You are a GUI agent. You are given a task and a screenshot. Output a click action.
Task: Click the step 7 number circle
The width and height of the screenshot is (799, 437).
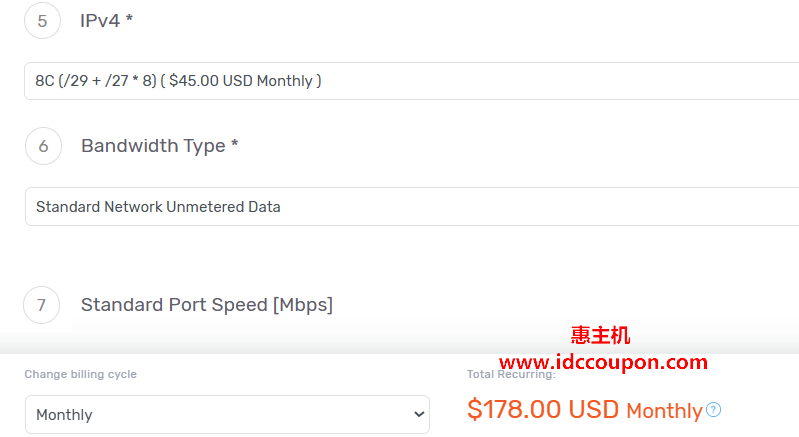(x=41, y=305)
